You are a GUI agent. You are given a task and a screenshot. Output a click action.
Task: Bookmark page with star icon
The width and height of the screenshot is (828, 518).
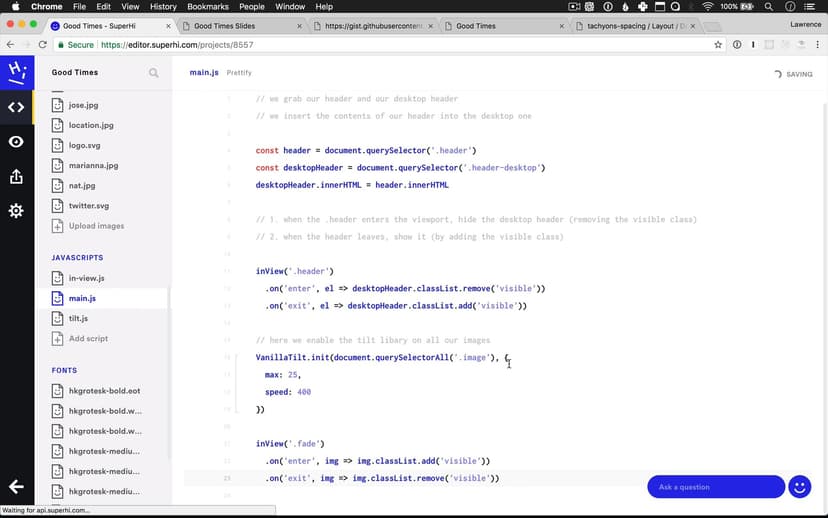(718, 45)
